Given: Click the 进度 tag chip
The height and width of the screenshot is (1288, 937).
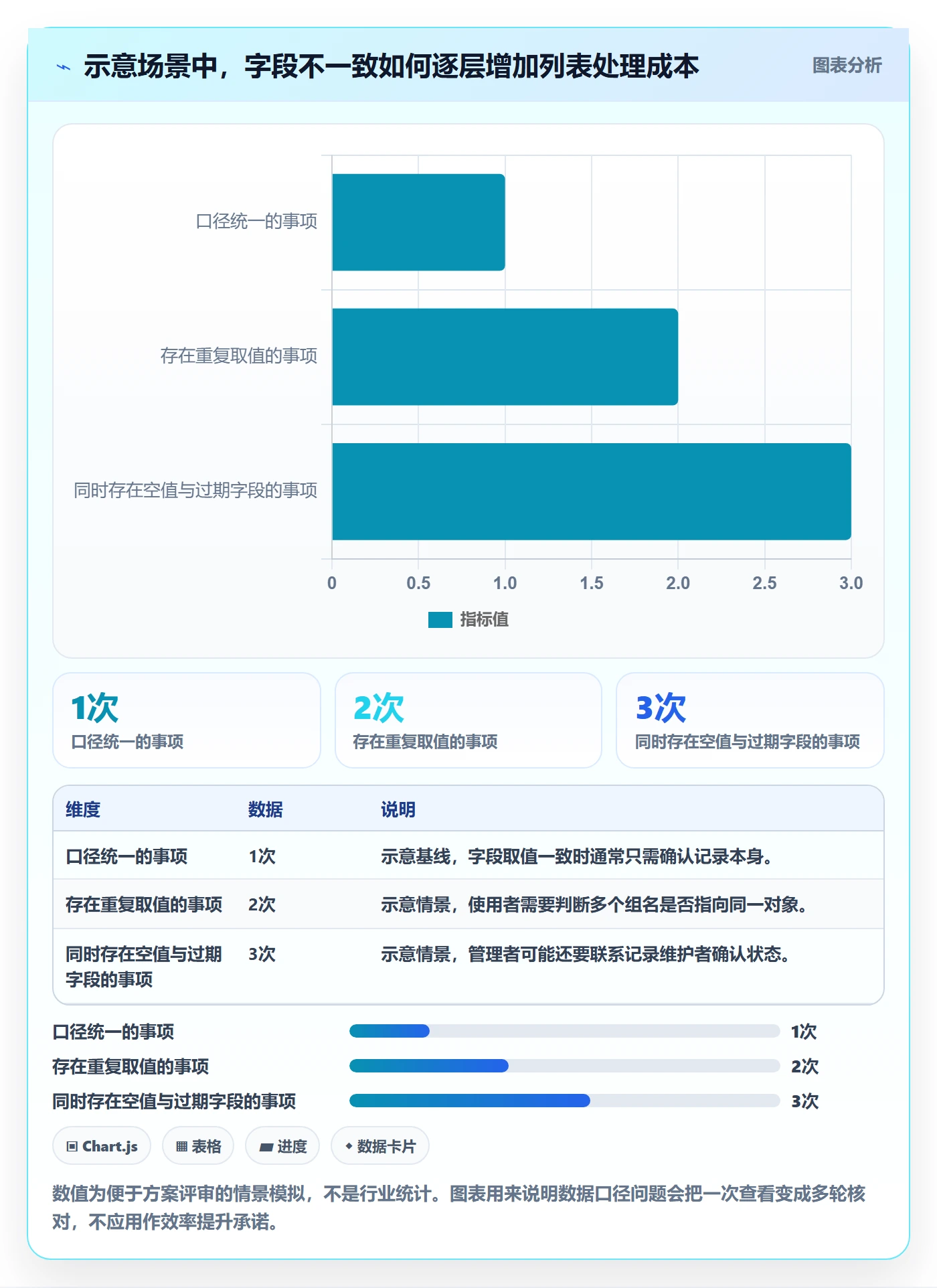Looking at the screenshot, I should [282, 1146].
